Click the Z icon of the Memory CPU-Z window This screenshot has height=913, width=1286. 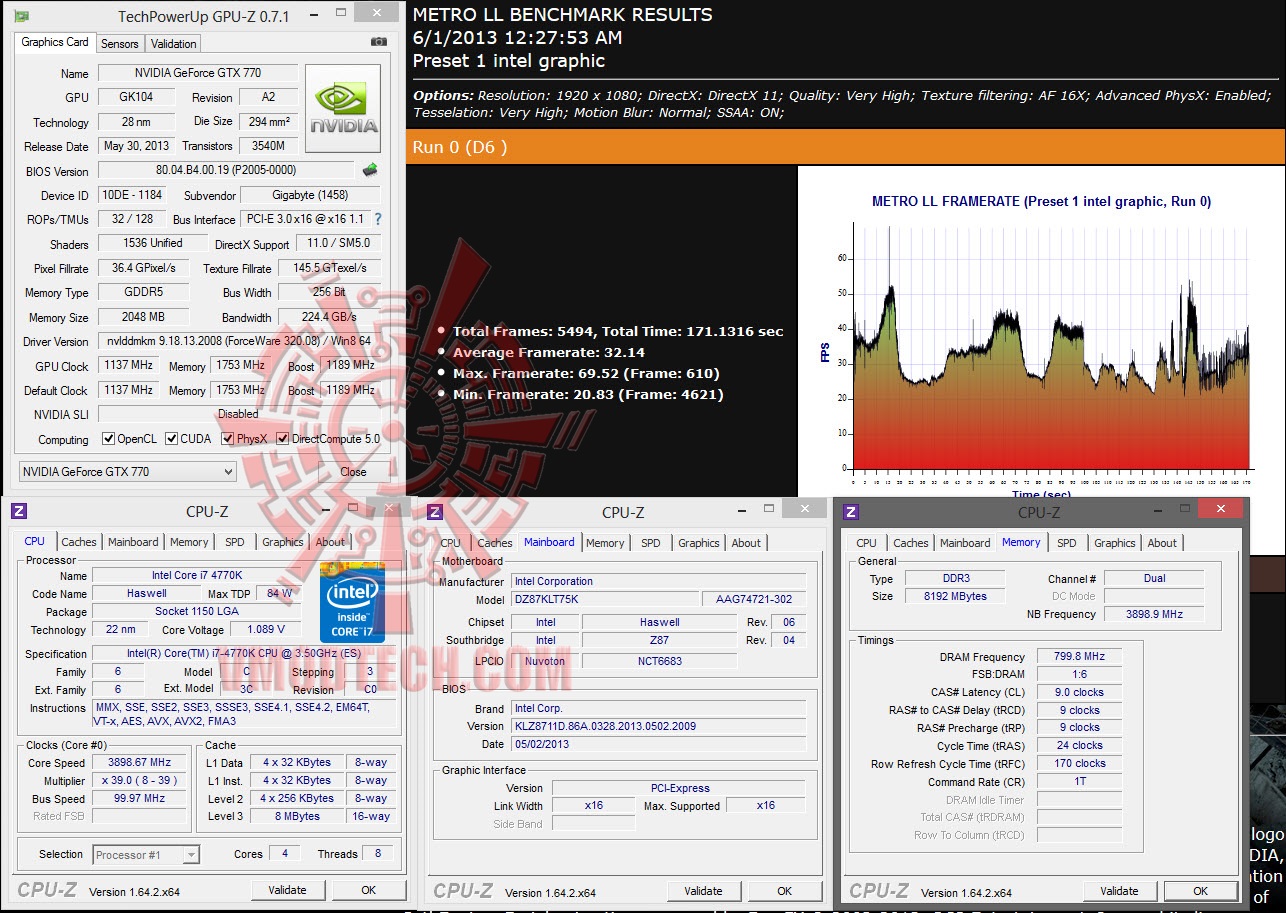(x=851, y=512)
